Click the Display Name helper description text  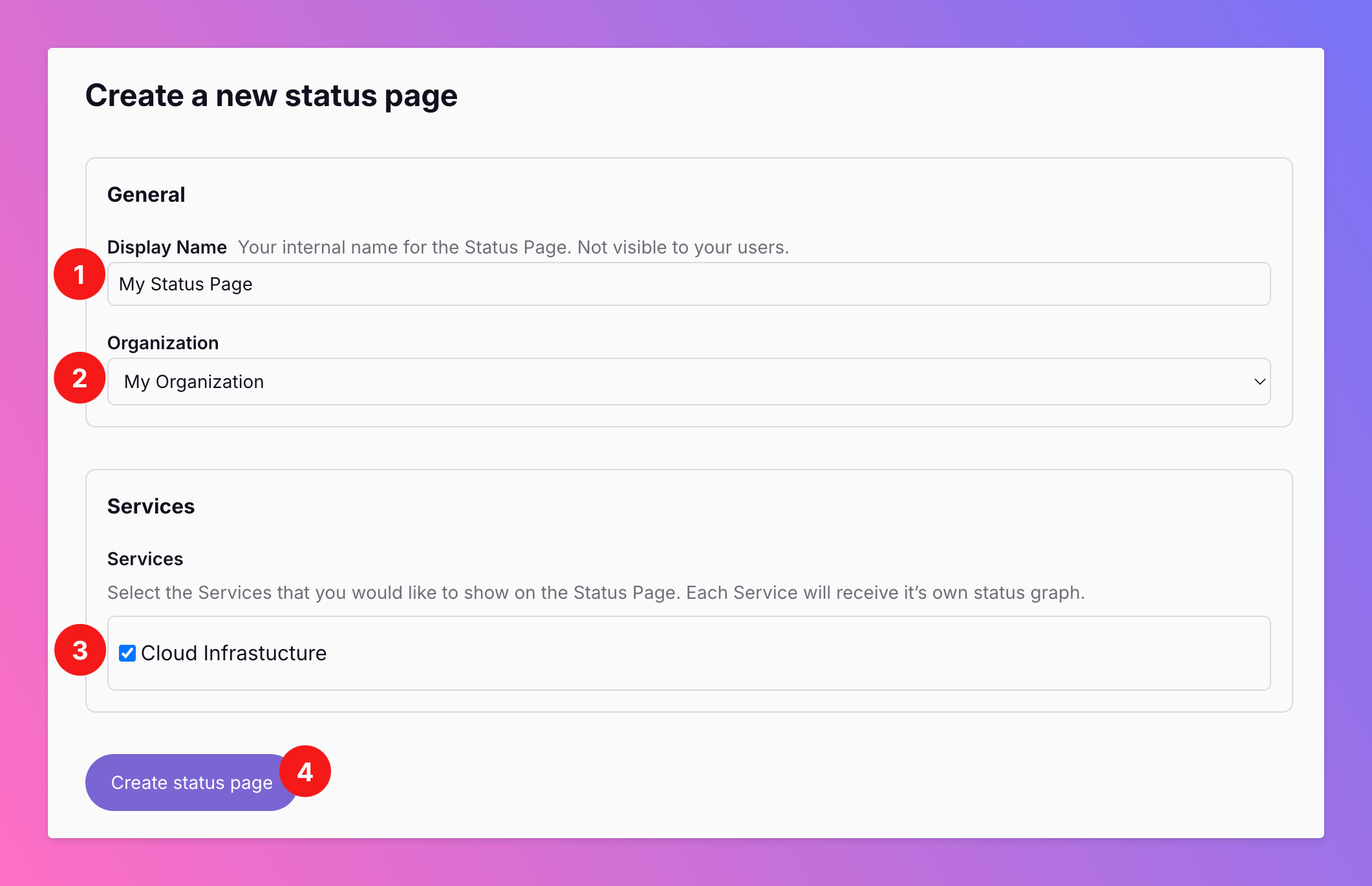coord(513,247)
